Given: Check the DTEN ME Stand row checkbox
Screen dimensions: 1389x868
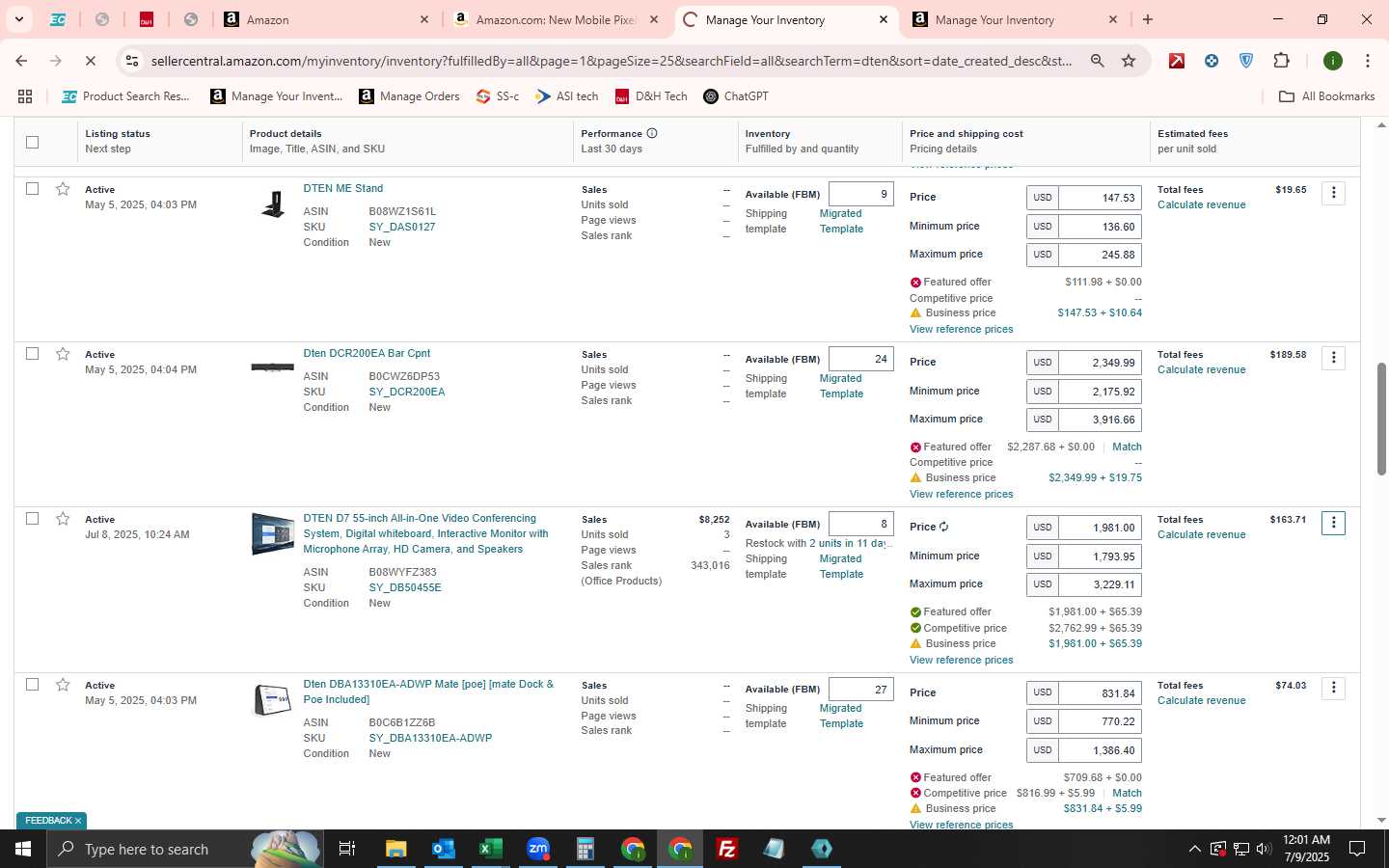Looking at the screenshot, I should pyautogui.click(x=32, y=189).
